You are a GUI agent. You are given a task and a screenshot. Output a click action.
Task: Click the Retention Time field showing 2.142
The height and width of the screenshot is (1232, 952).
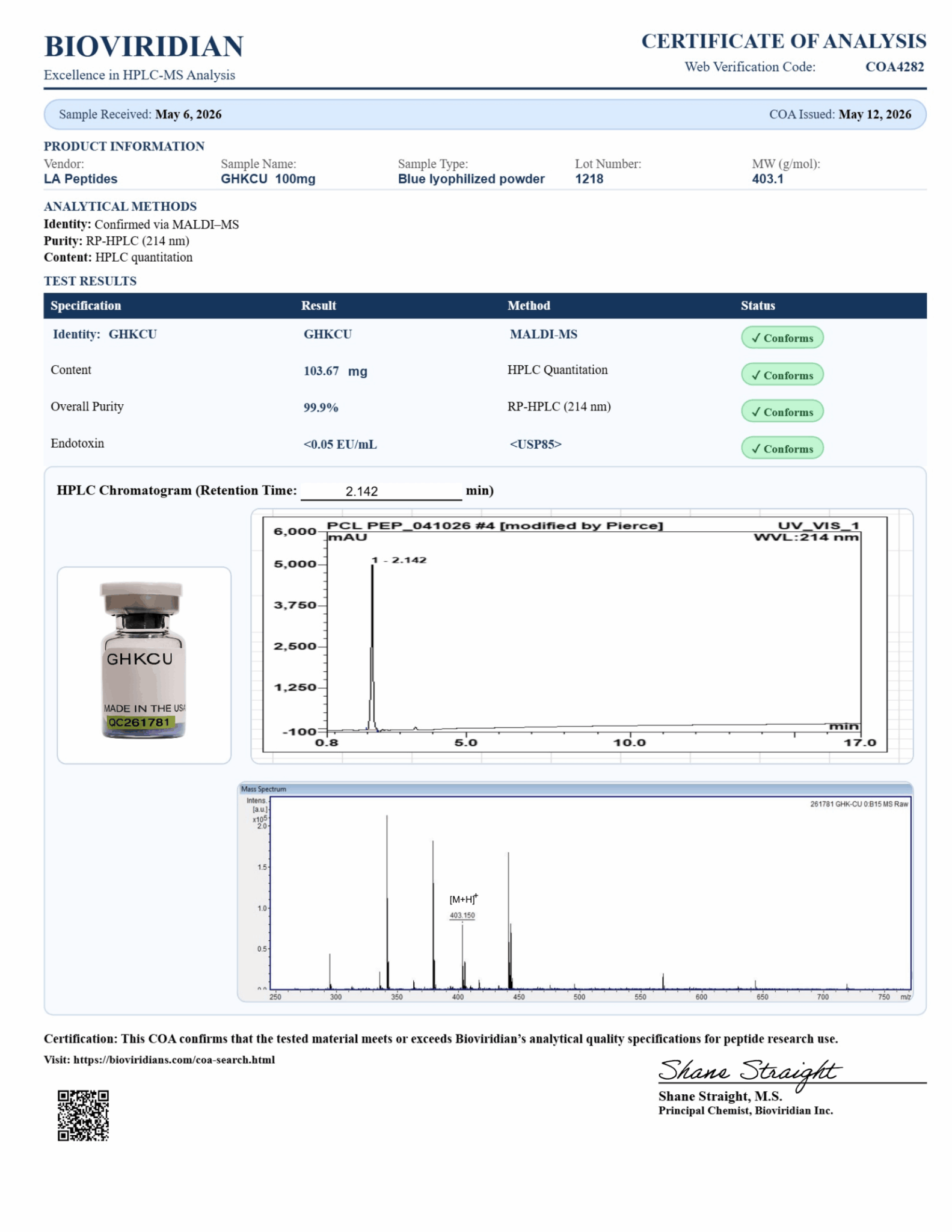coord(381,491)
